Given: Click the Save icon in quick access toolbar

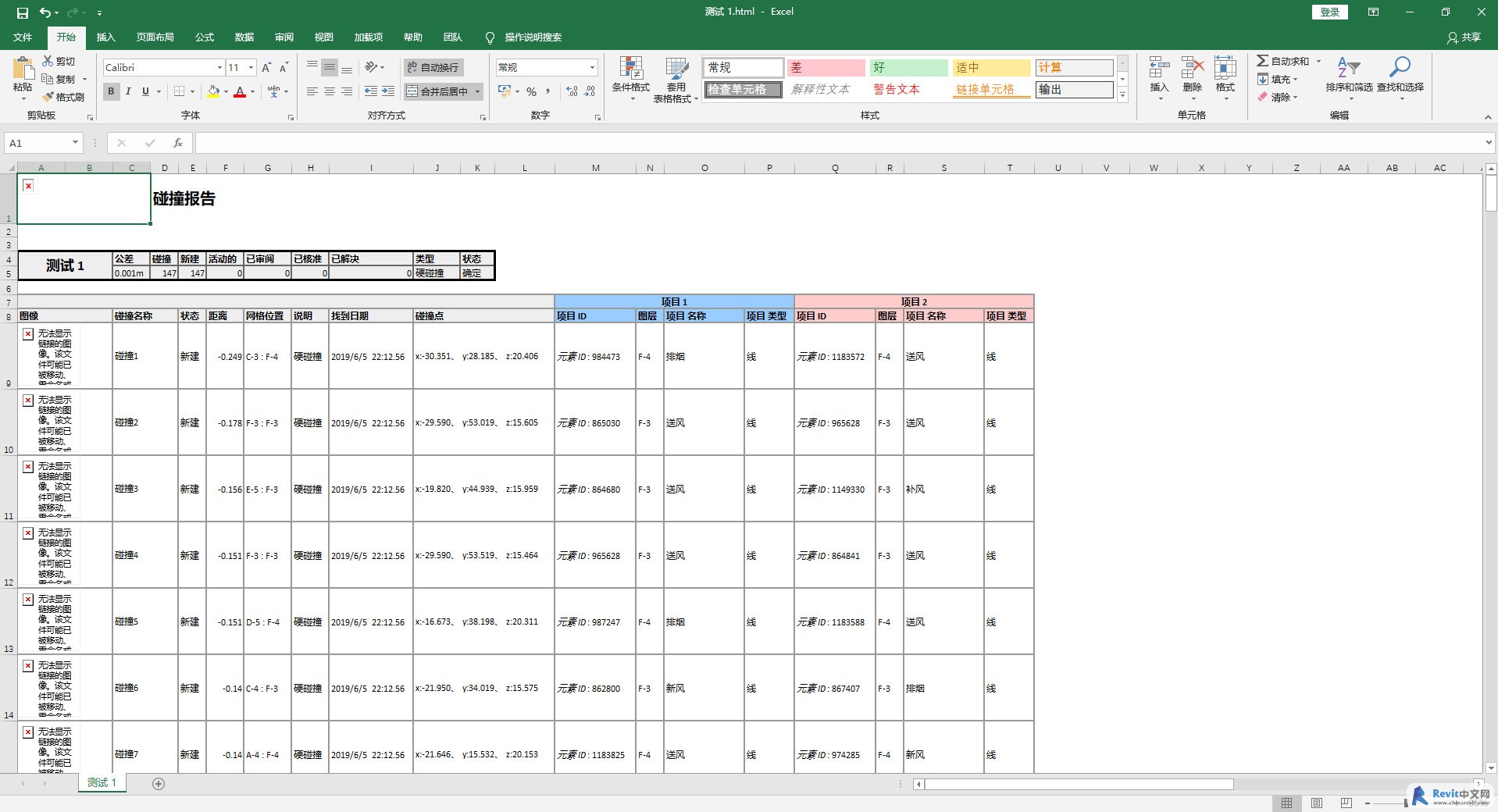Looking at the screenshot, I should click(x=22, y=12).
